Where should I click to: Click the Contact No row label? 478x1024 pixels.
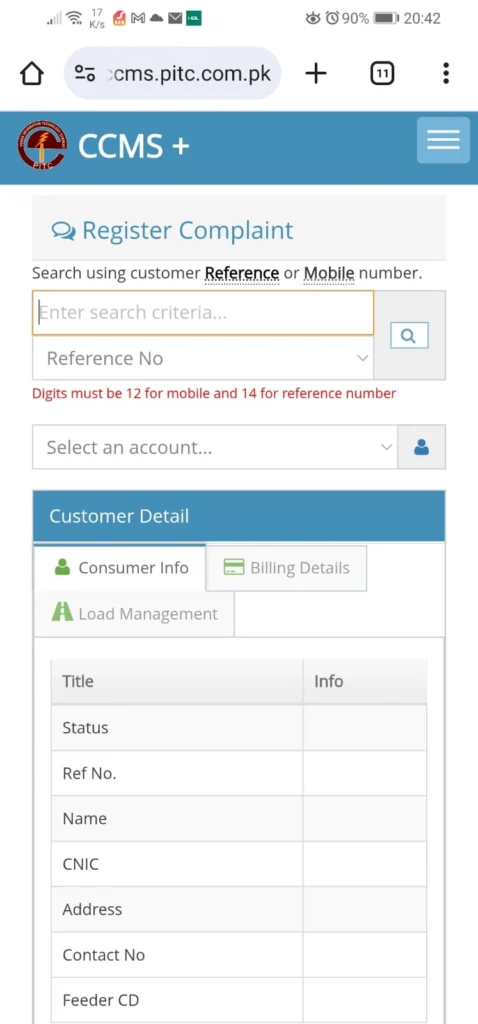[103, 955]
